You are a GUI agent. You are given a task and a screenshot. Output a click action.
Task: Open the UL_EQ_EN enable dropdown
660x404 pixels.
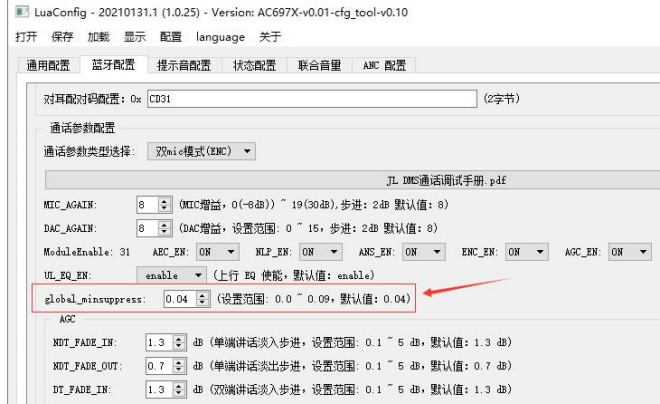click(172, 276)
